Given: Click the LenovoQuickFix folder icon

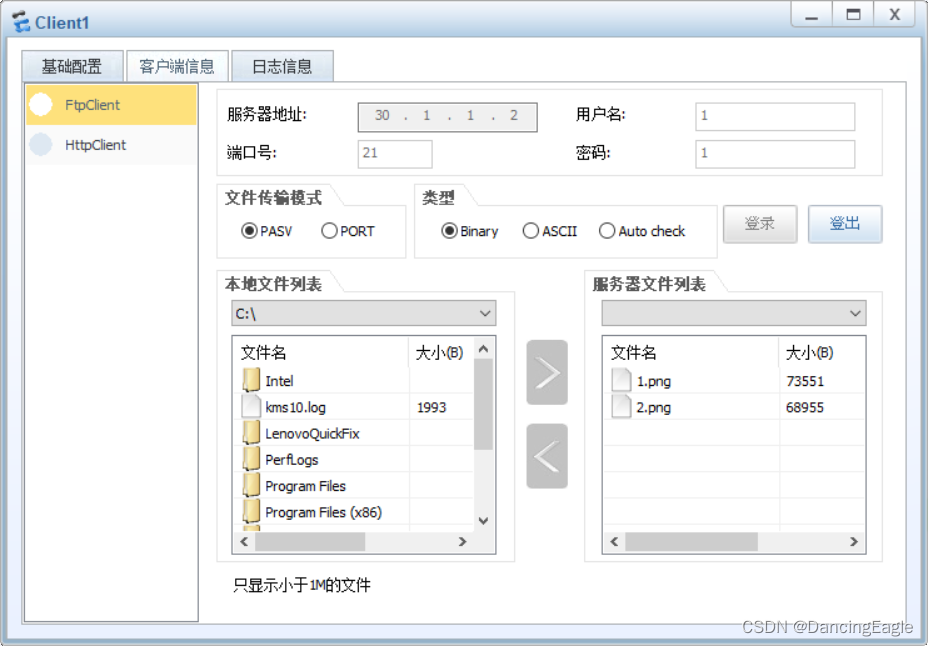Looking at the screenshot, I should 251,433.
